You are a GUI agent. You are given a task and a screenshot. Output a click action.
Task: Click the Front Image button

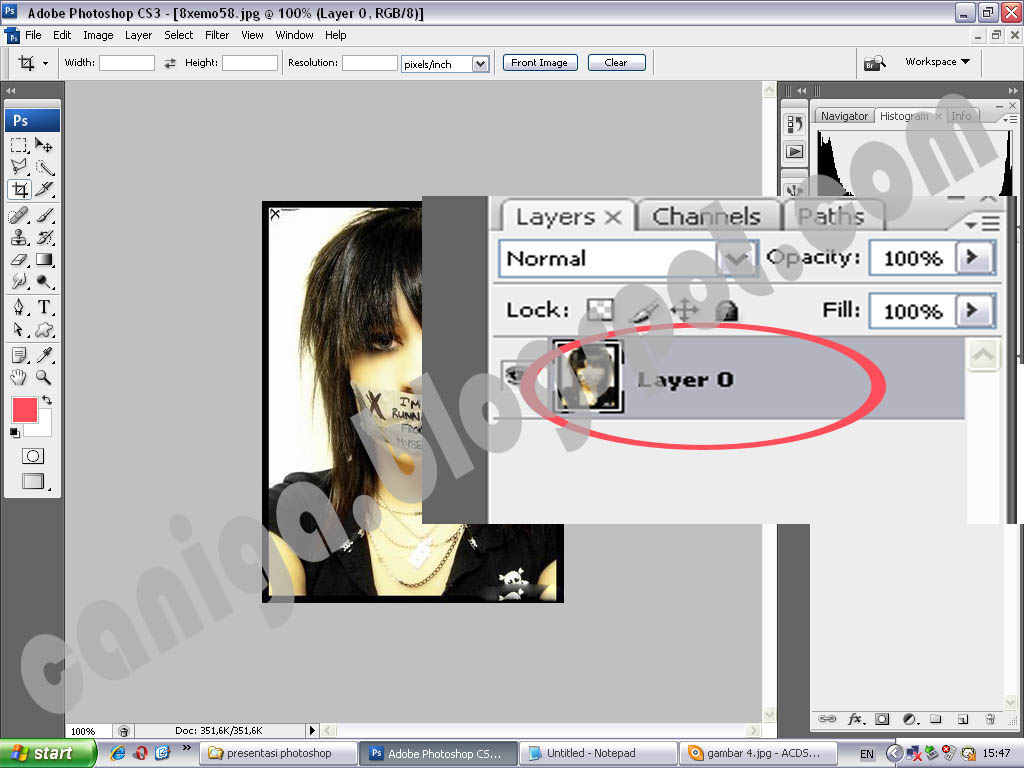[x=539, y=63]
